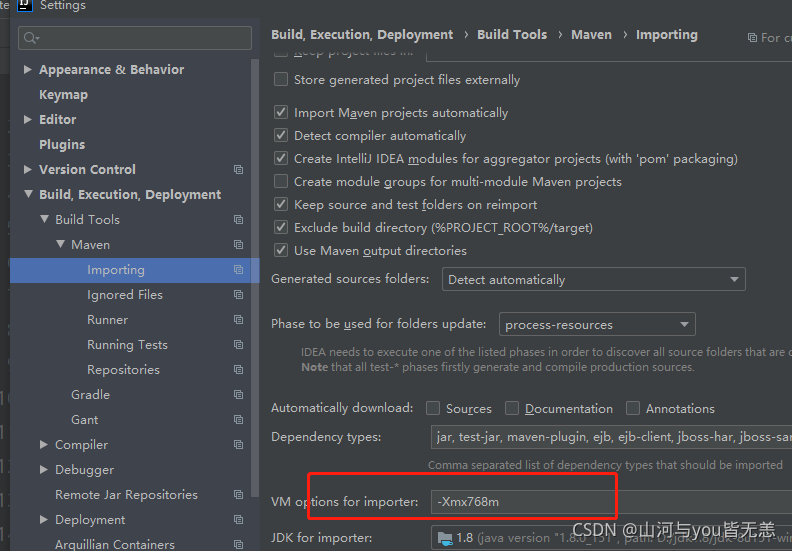The image size is (792, 551).
Task: Click Maven in breadcrumb path
Action: [591, 34]
